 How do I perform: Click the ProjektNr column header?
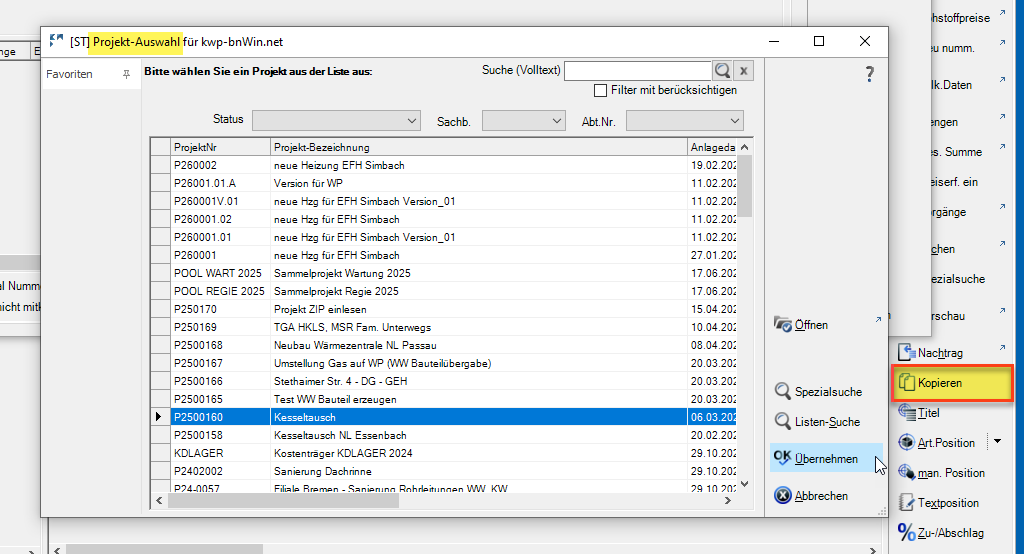point(219,147)
